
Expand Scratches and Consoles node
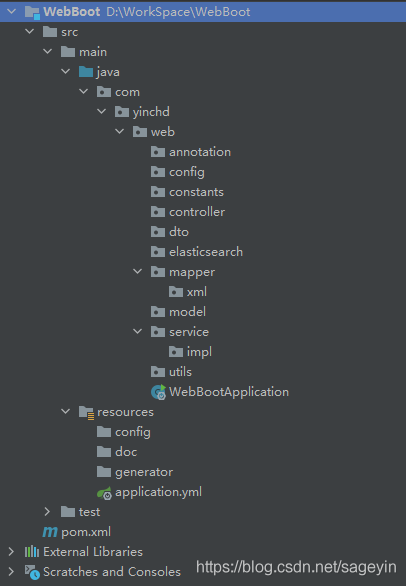pyautogui.click(x=11, y=572)
